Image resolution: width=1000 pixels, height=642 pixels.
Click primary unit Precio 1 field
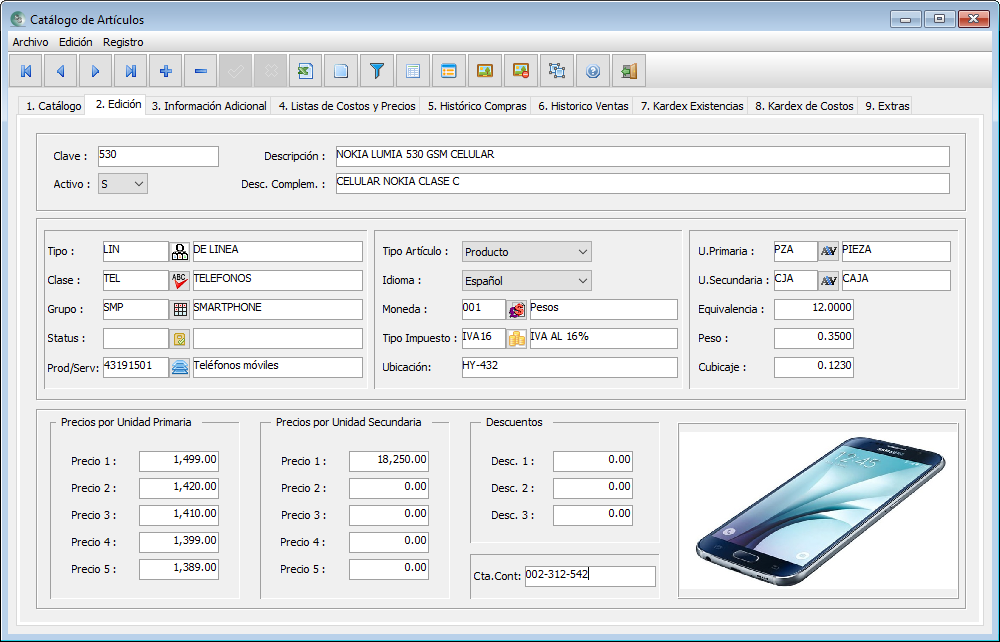(179, 461)
